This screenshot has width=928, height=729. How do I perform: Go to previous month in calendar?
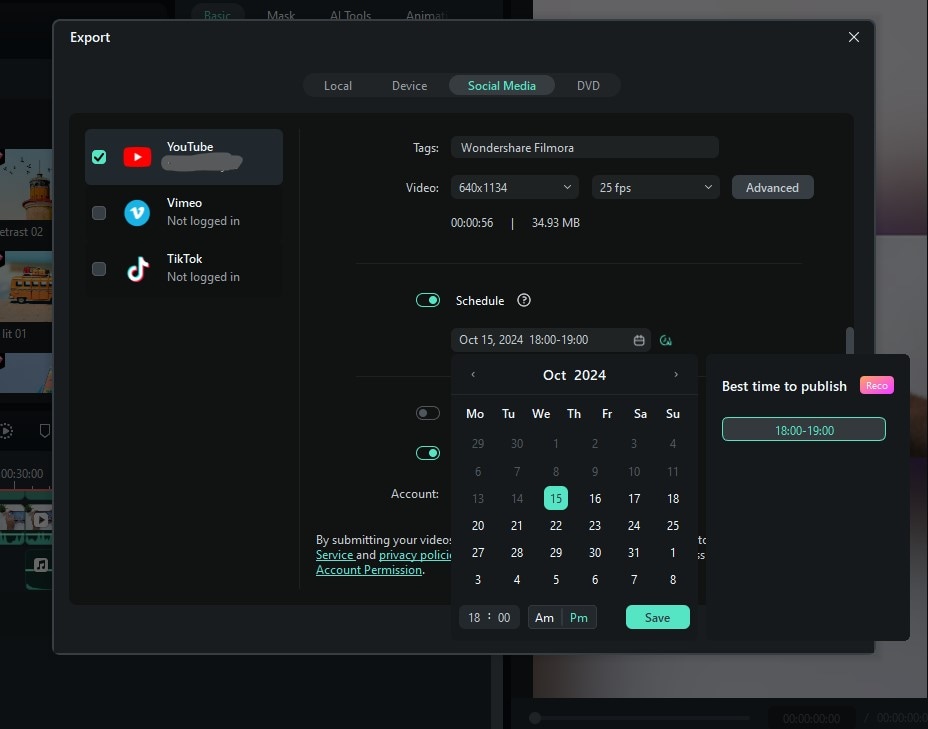[473, 375]
